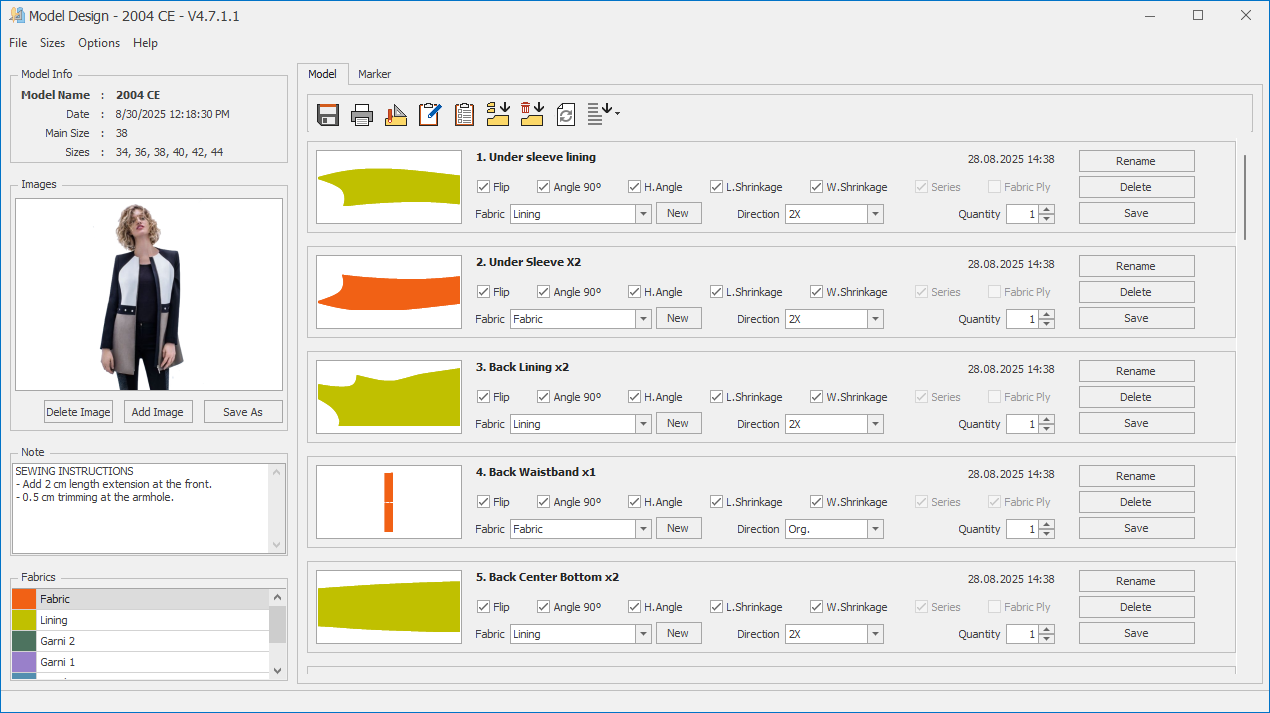
Task: Toggle L.Shrinkage for Back Lining x2
Action: (717, 397)
